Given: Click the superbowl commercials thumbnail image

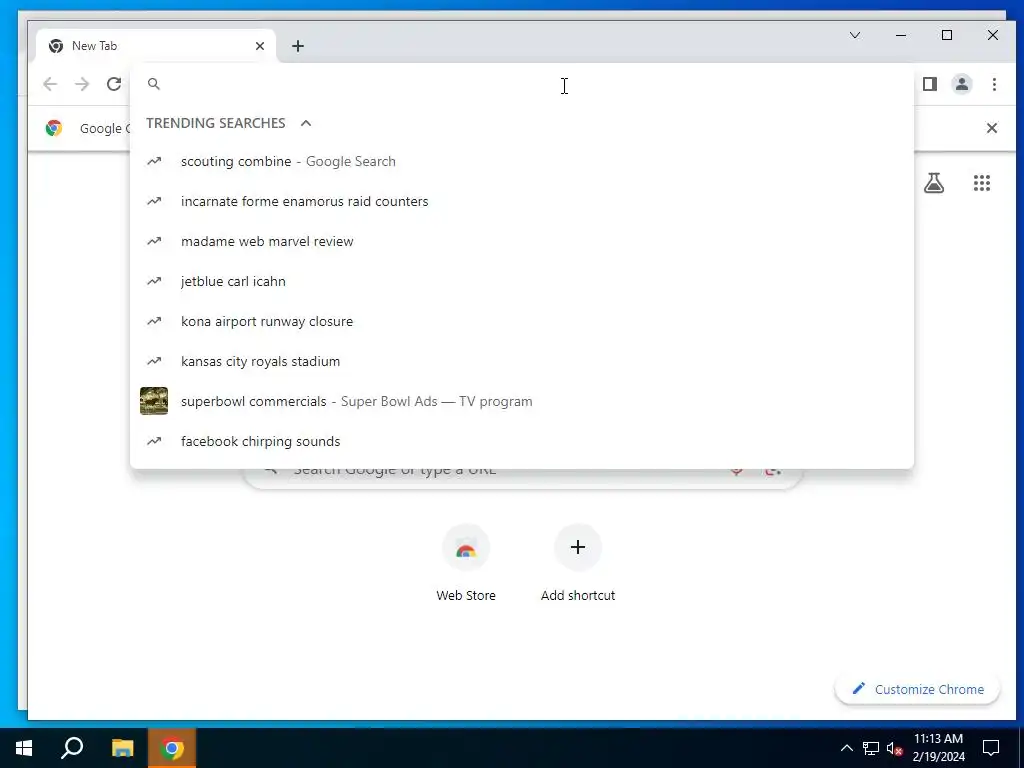Looking at the screenshot, I should [154, 401].
